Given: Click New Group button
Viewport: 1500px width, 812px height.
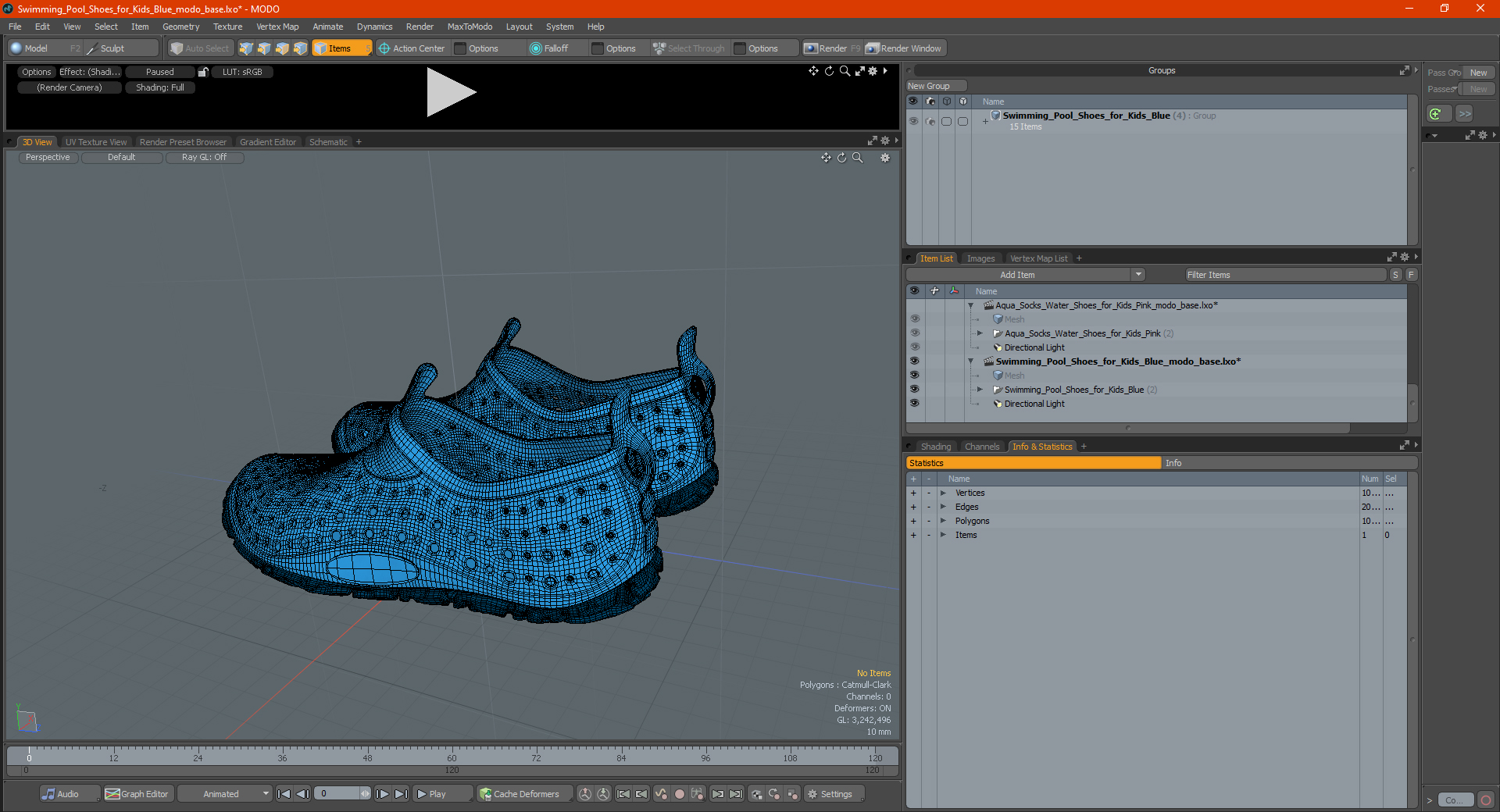Looking at the screenshot, I should (936, 86).
